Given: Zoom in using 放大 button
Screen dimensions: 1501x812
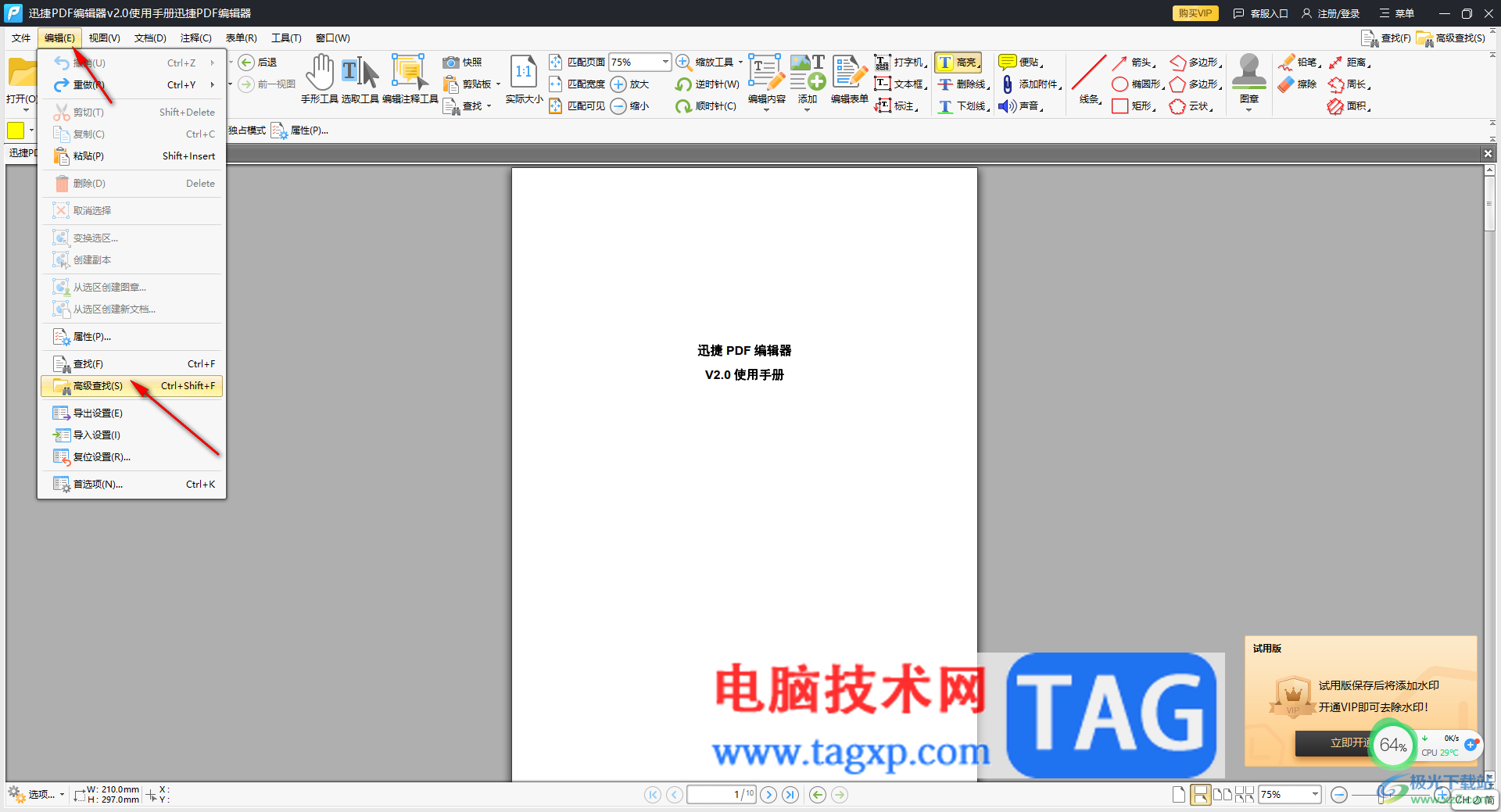Looking at the screenshot, I should [x=630, y=84].
